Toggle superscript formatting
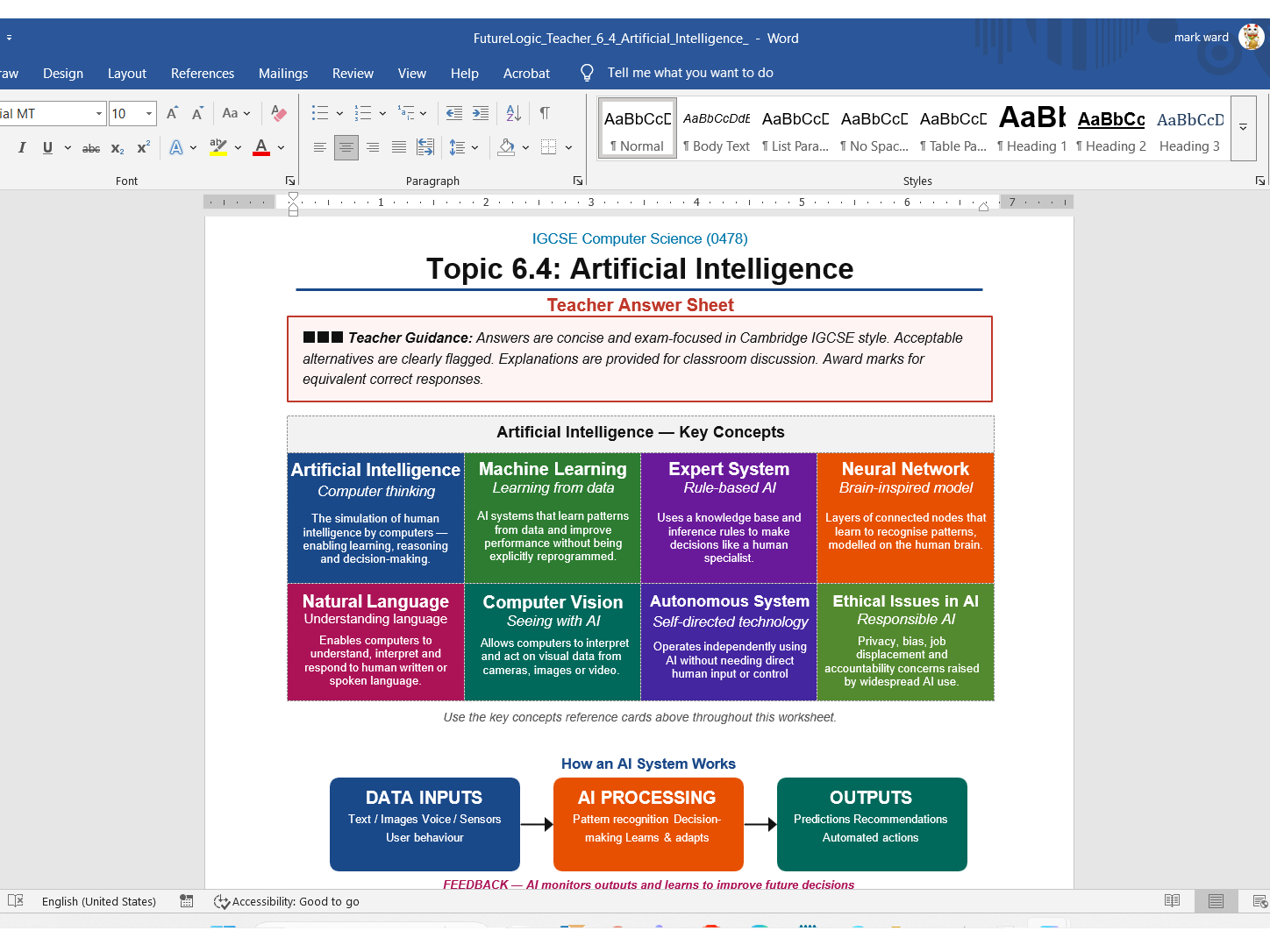 point(143,148)
